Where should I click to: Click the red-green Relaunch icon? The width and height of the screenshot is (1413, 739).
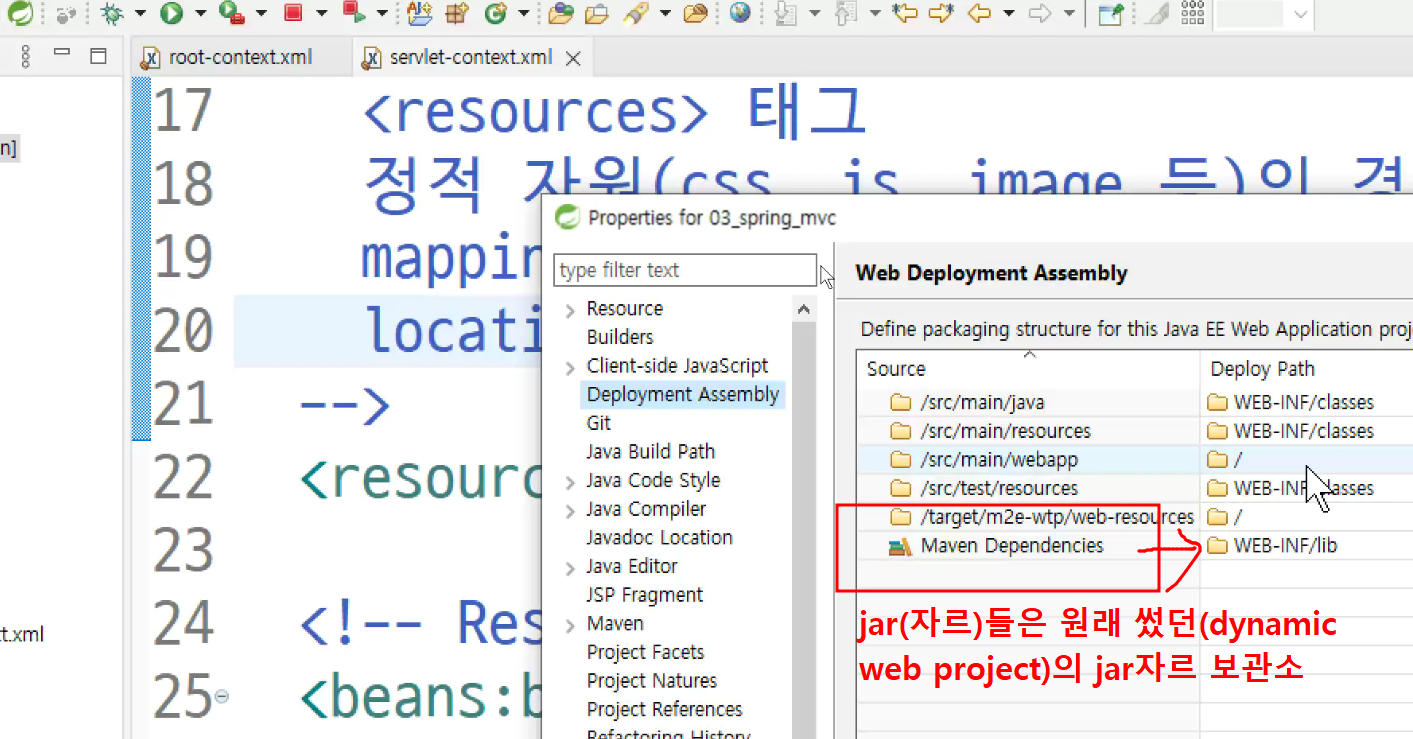coord(353,13)
